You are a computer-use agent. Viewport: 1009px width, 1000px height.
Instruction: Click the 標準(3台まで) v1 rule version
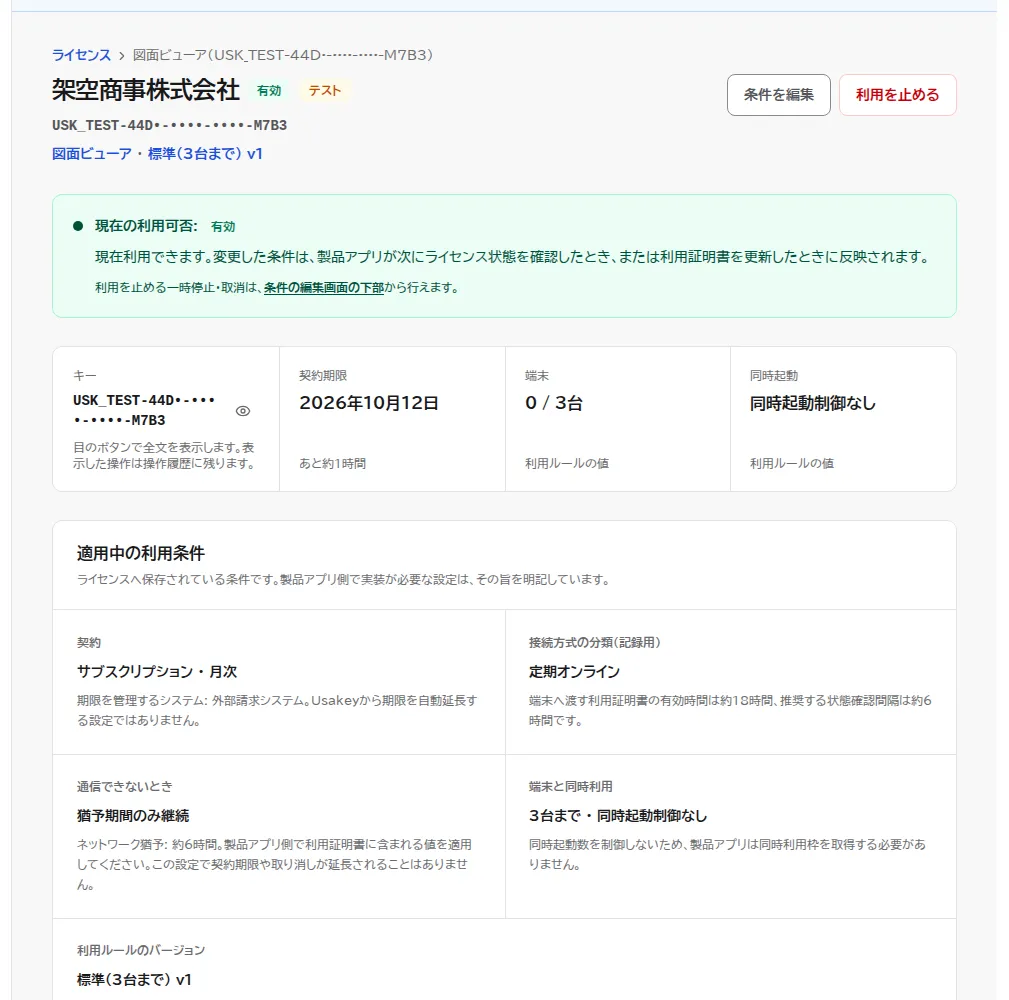(x=134, y=979)
